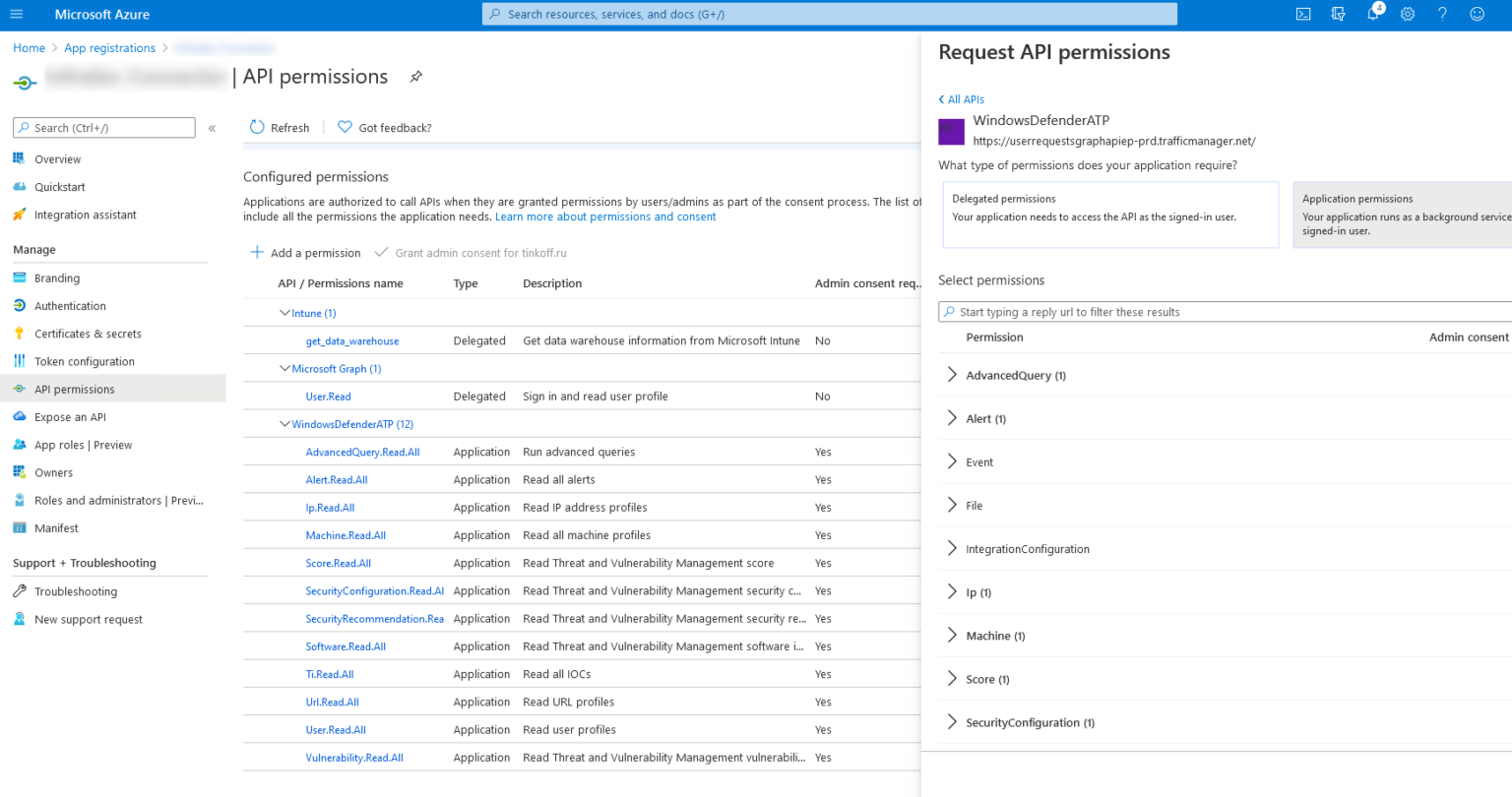Open the feedback smiley icon
This screenshot has height=797, width=1512.
tap(1477, 14)
